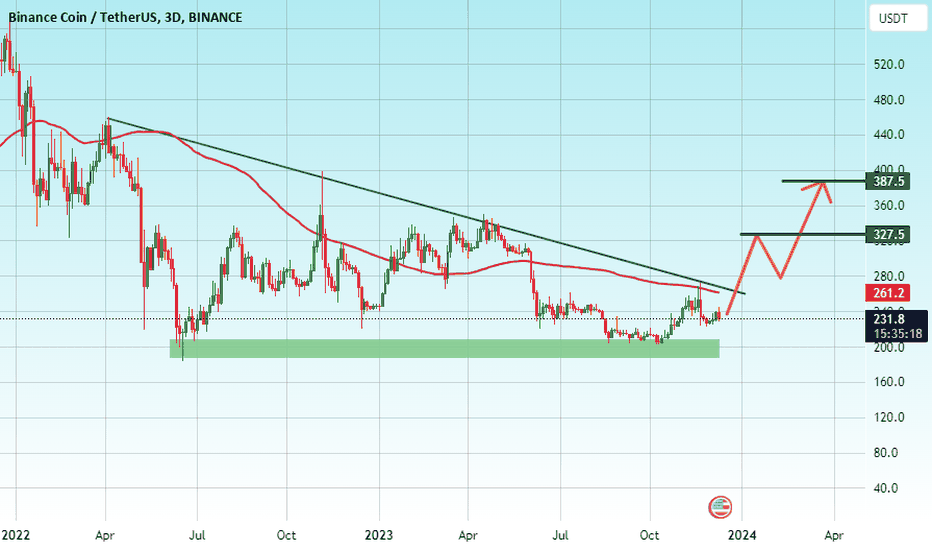This screenshot has height=550, width=932.
Task: Click the 200.0 price axis label
Action: (x=889, y=347)
